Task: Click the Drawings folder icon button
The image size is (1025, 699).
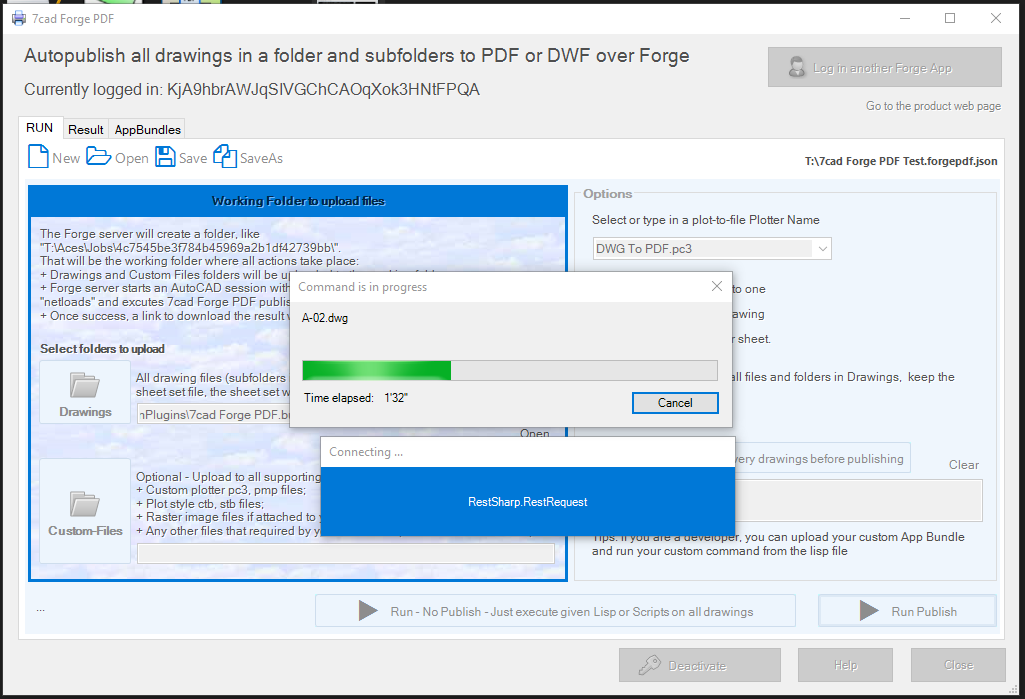Action: [85, 392]
